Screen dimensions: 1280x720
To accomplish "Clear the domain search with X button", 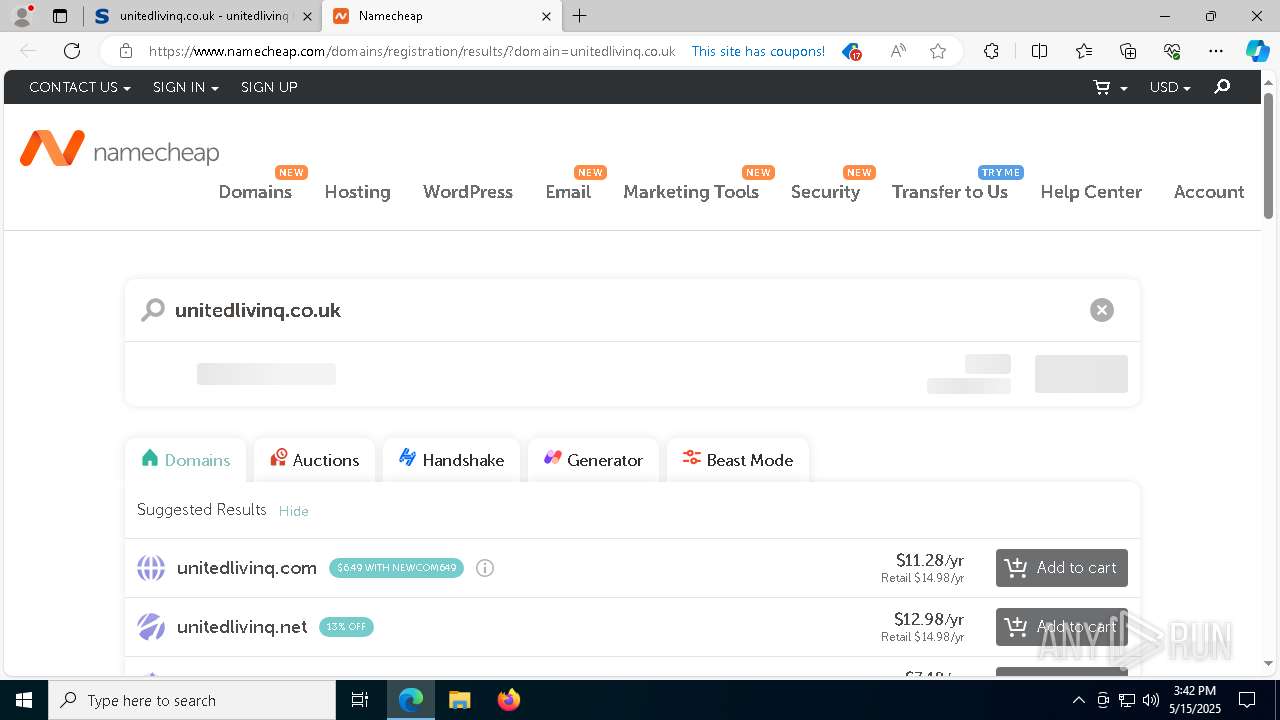I will coord(1102,310).
